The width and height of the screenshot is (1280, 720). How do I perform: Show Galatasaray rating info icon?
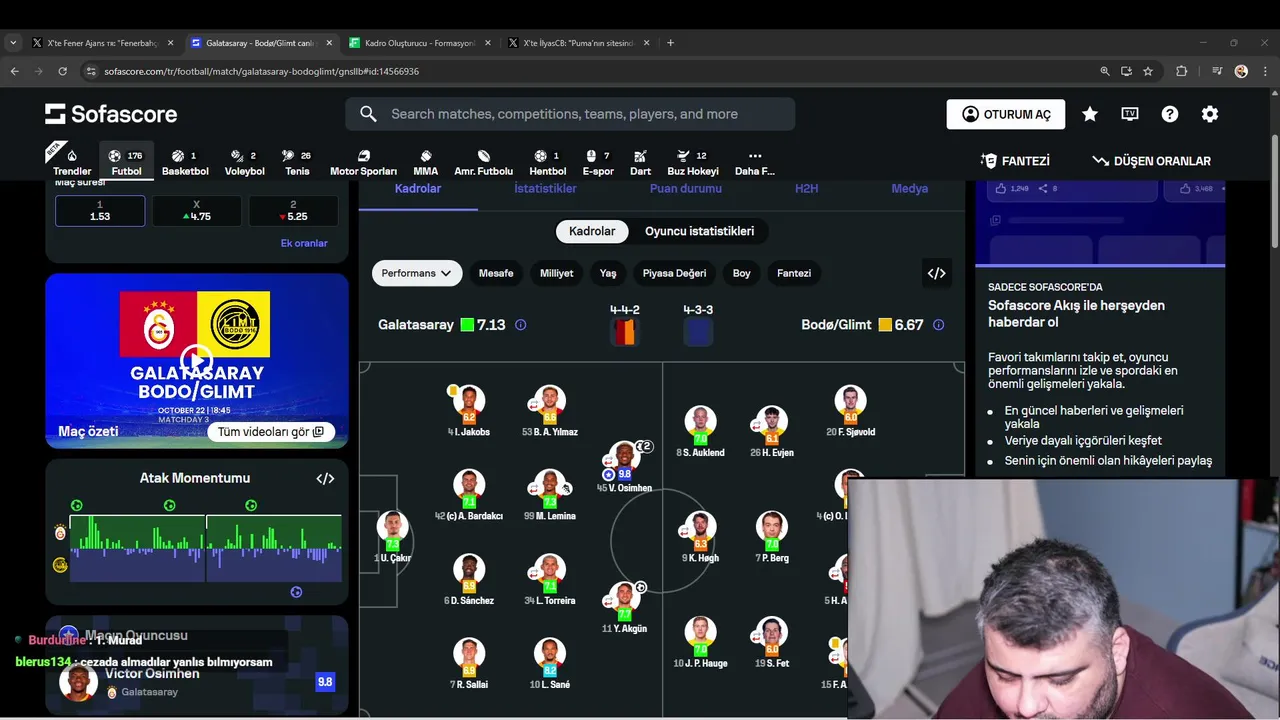pyautogui.click(x=520, y=325)
